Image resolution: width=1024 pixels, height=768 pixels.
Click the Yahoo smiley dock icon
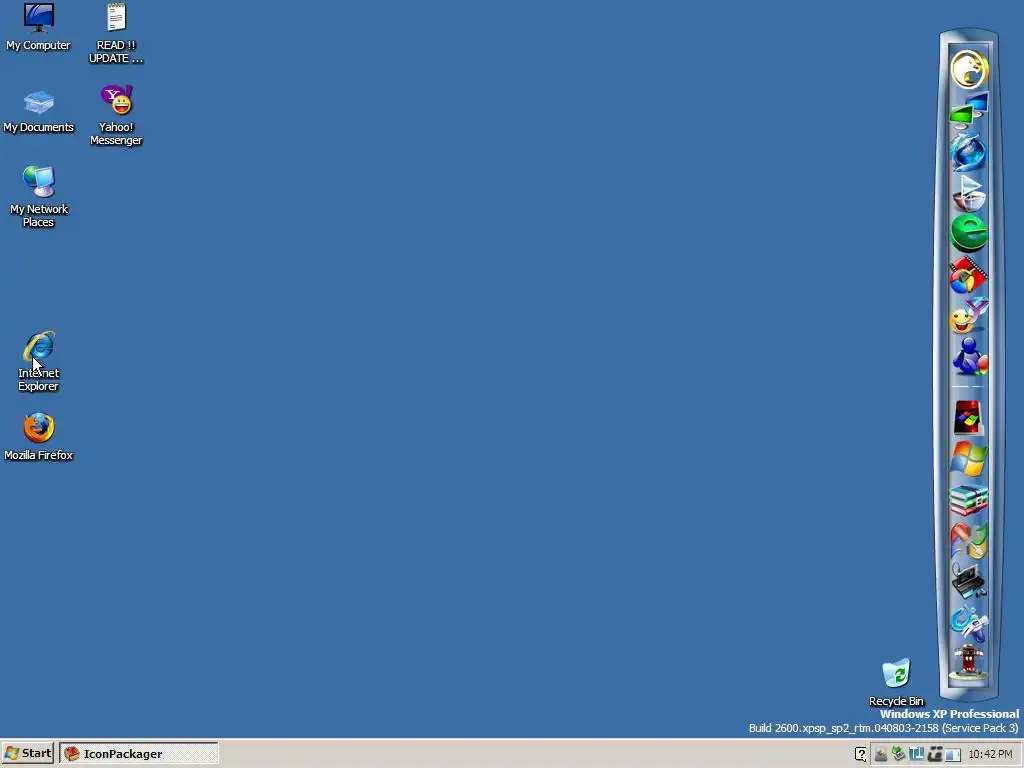coord(969,316)
